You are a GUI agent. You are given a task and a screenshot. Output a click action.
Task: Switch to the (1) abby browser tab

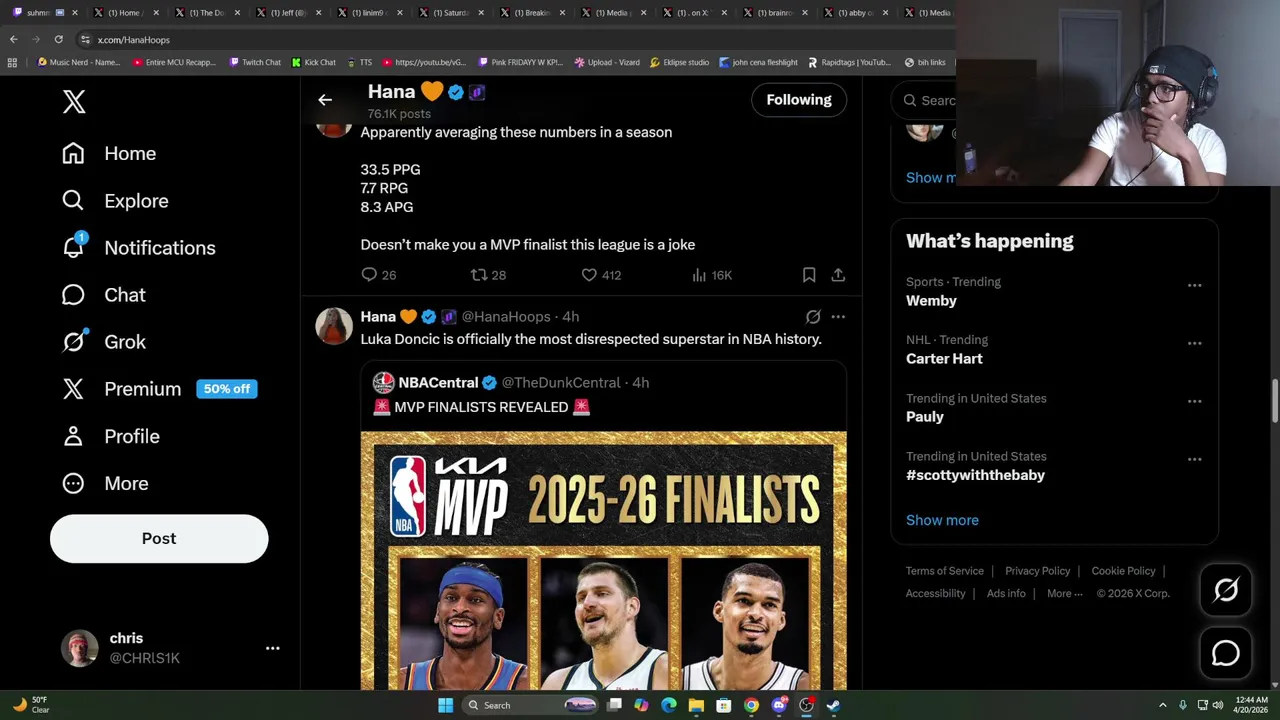click(x=855, y=13)
